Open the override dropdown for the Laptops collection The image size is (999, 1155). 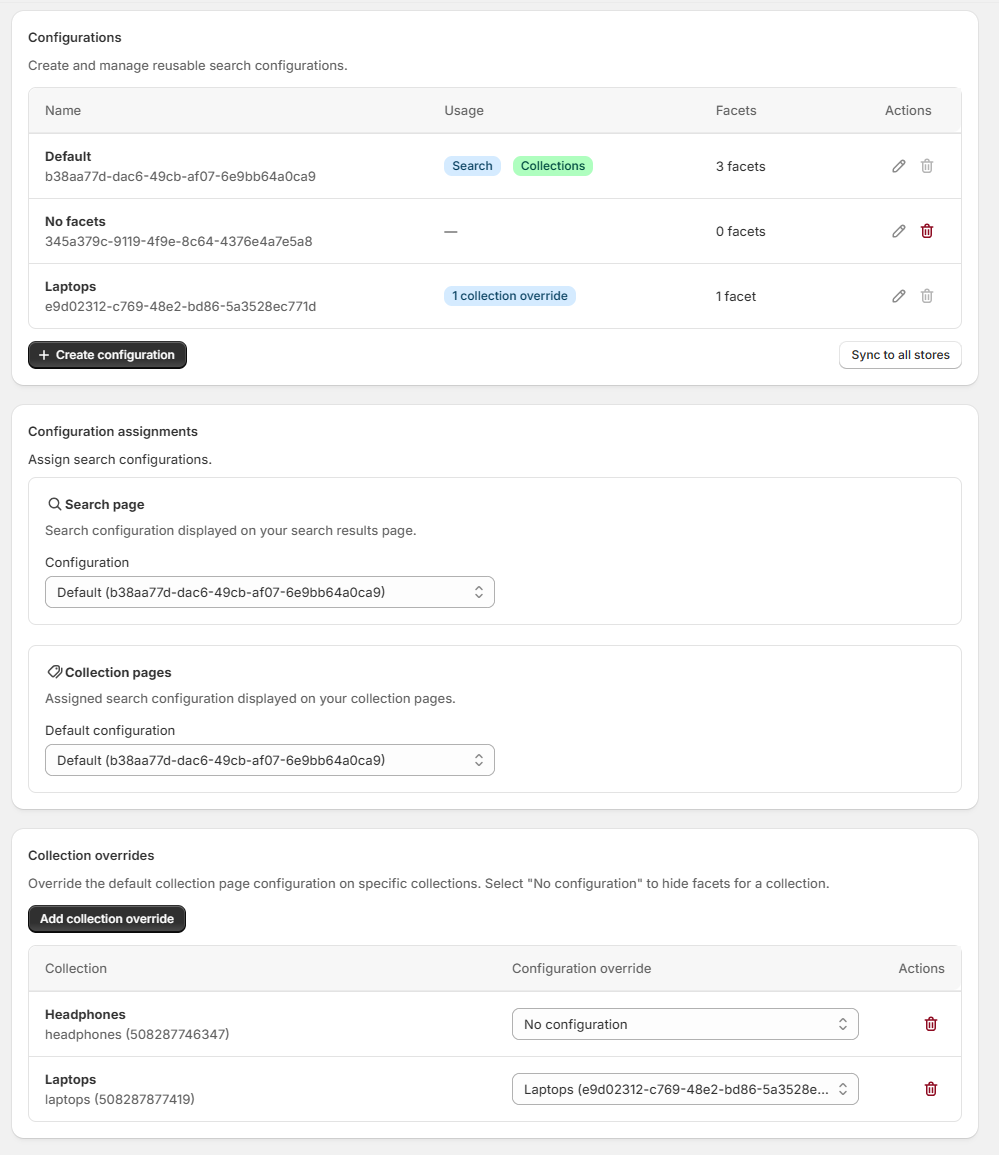(685, 1089)
